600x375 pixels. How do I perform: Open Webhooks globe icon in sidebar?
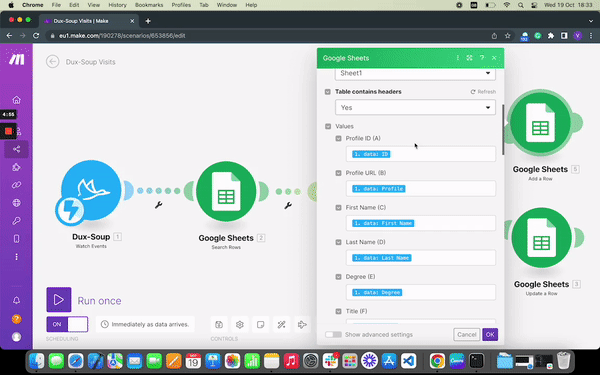pyautogui.click(x=16, y=203)
